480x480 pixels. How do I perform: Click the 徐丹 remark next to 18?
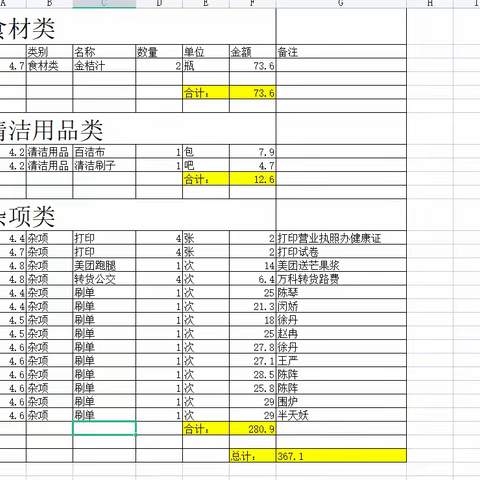(x=341, y=320)
